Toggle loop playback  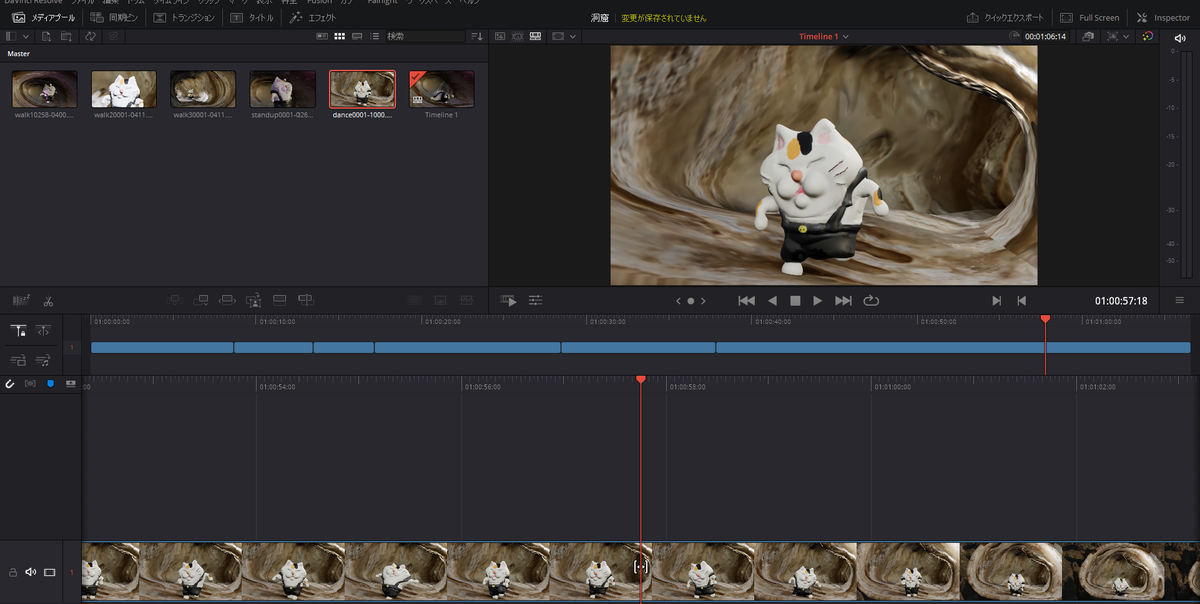pyautogui.click(x=871, y=300)
